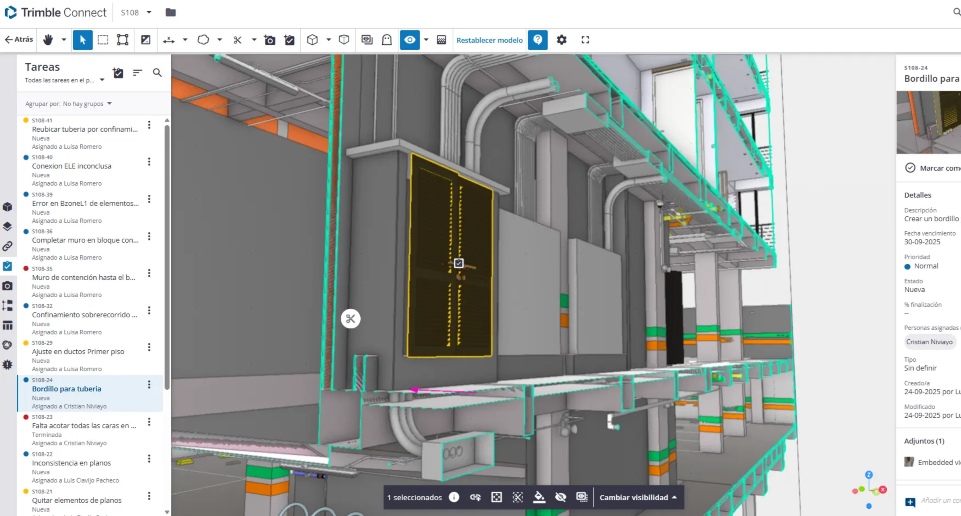Hide selected object with crossed-eye icon

coord(560,497)
